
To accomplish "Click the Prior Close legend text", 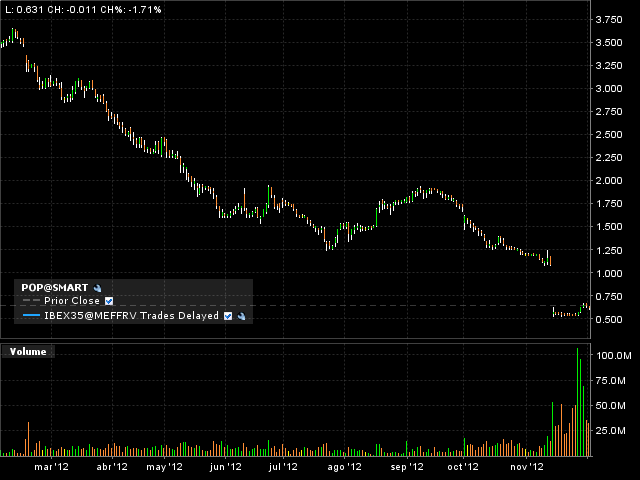I will point(72,301).
